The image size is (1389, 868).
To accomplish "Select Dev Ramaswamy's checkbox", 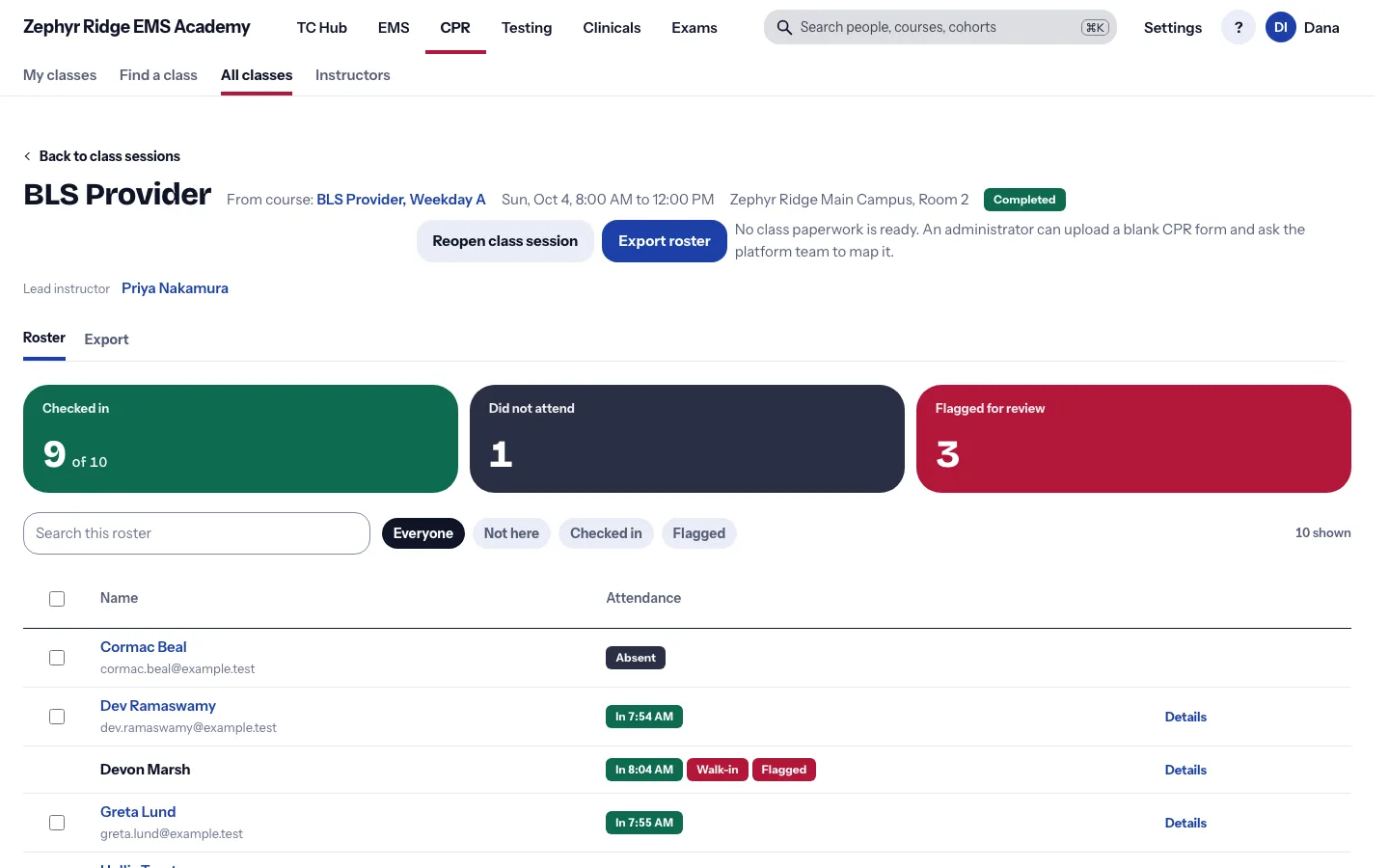I will (57, 717).
